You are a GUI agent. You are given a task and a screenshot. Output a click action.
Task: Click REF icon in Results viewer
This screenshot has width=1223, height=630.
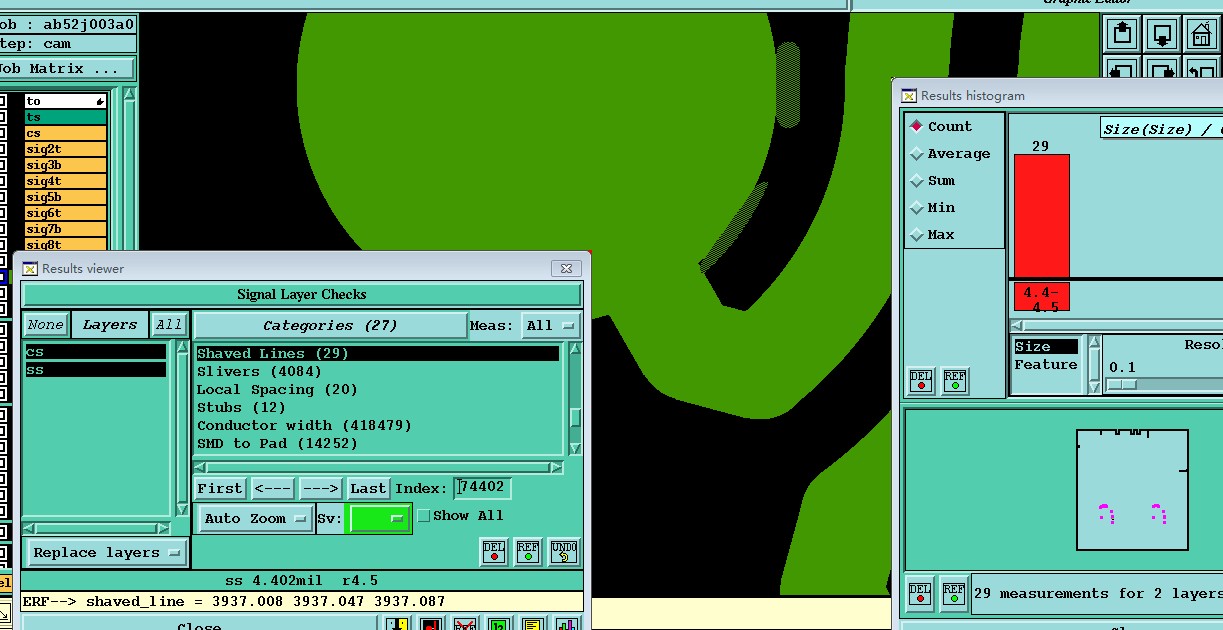(x=528, y=552)
